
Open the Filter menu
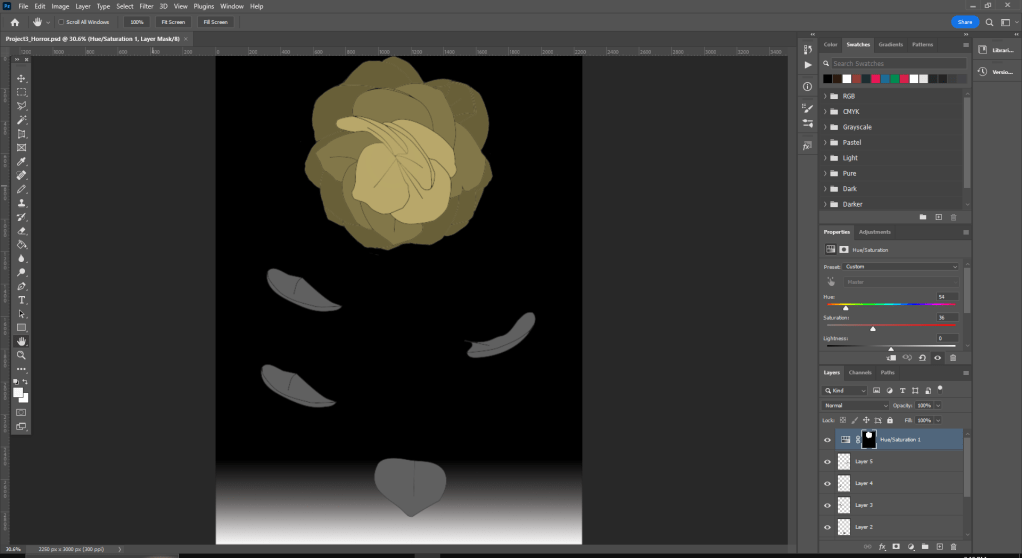point(146,6)
